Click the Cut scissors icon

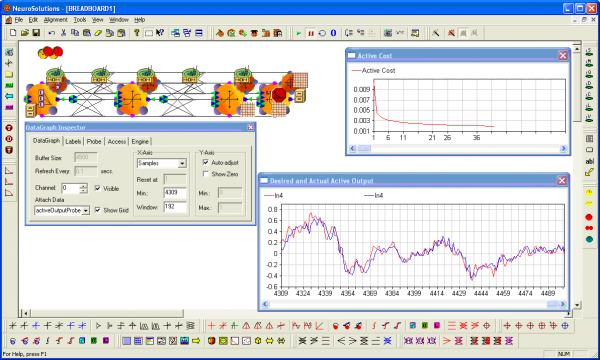63,33
